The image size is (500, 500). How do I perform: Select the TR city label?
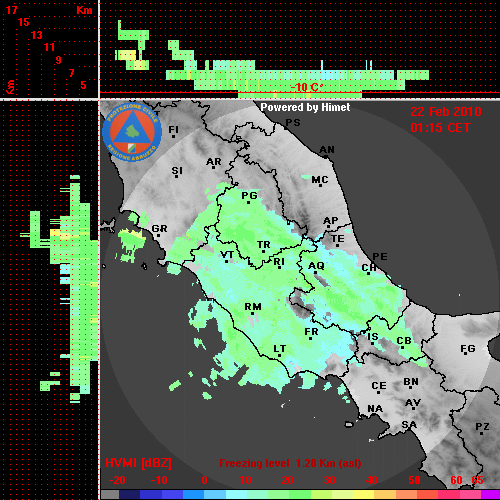tap(264, 245)
